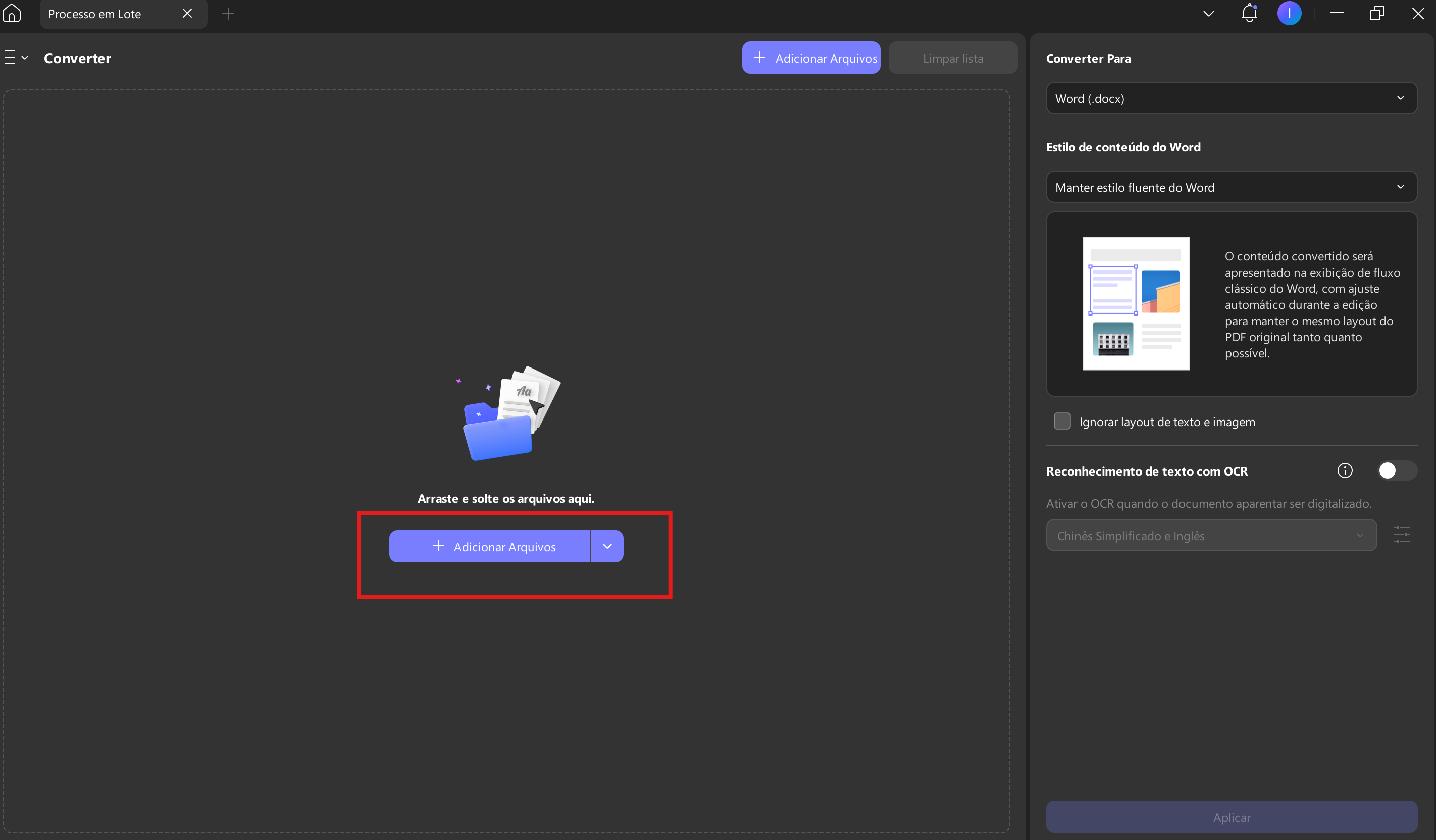Restore down the application window
The height and width of the screenshot is (840, 1436).
click(1377, 13)
